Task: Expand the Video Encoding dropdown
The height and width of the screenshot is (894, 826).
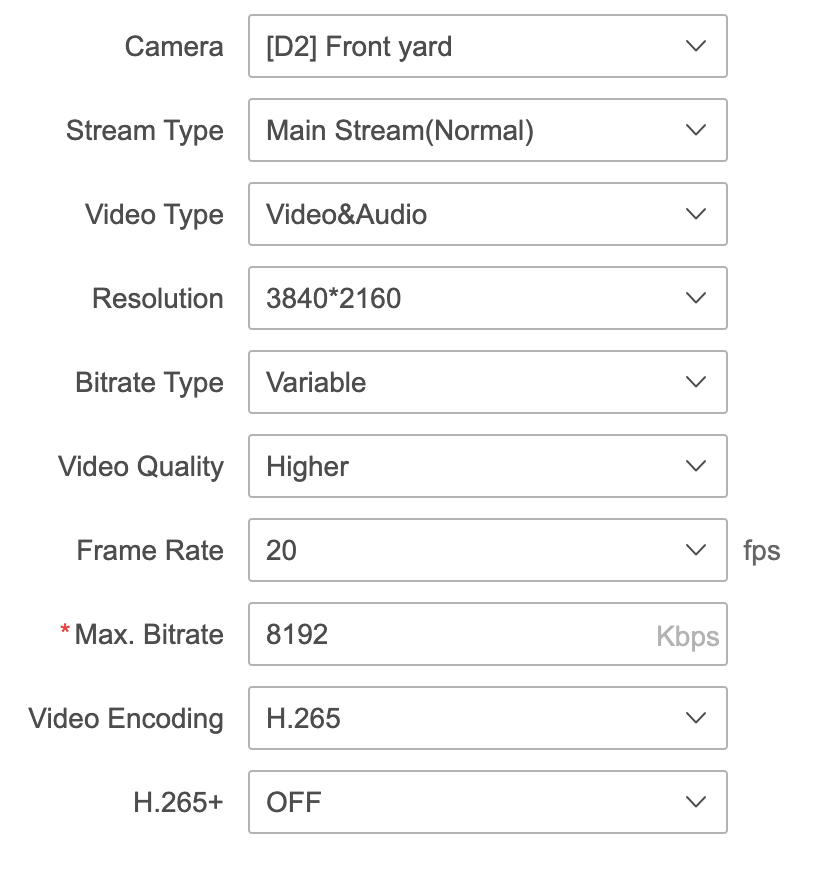Action: point(487,718)
